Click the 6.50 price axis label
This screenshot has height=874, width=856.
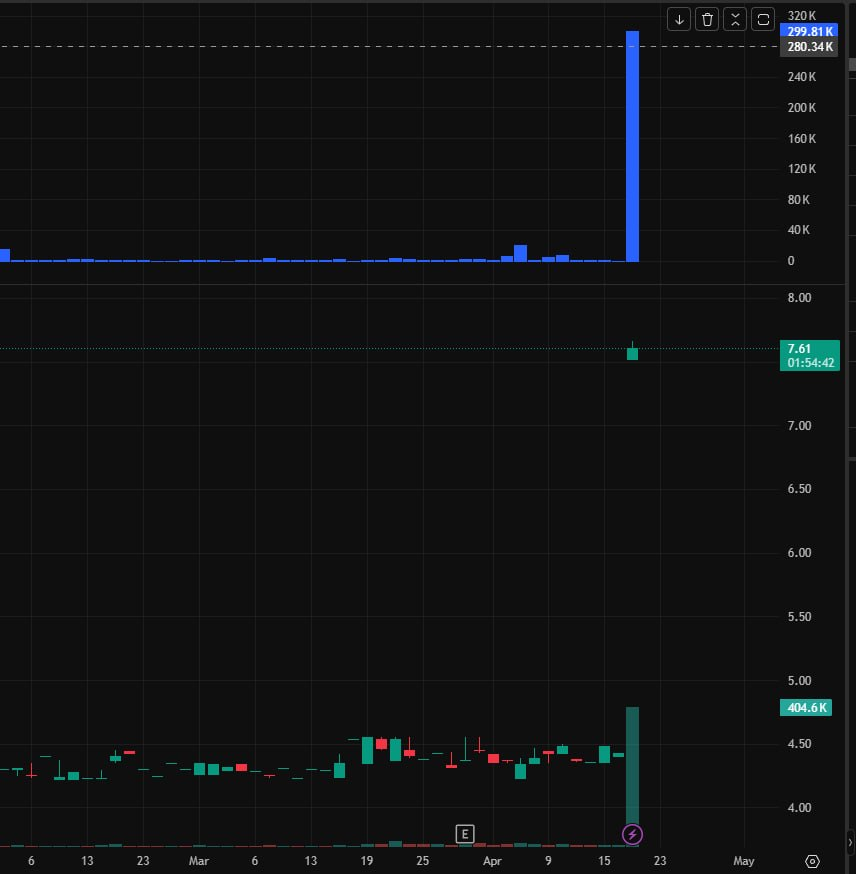click(x=799, y=489)
